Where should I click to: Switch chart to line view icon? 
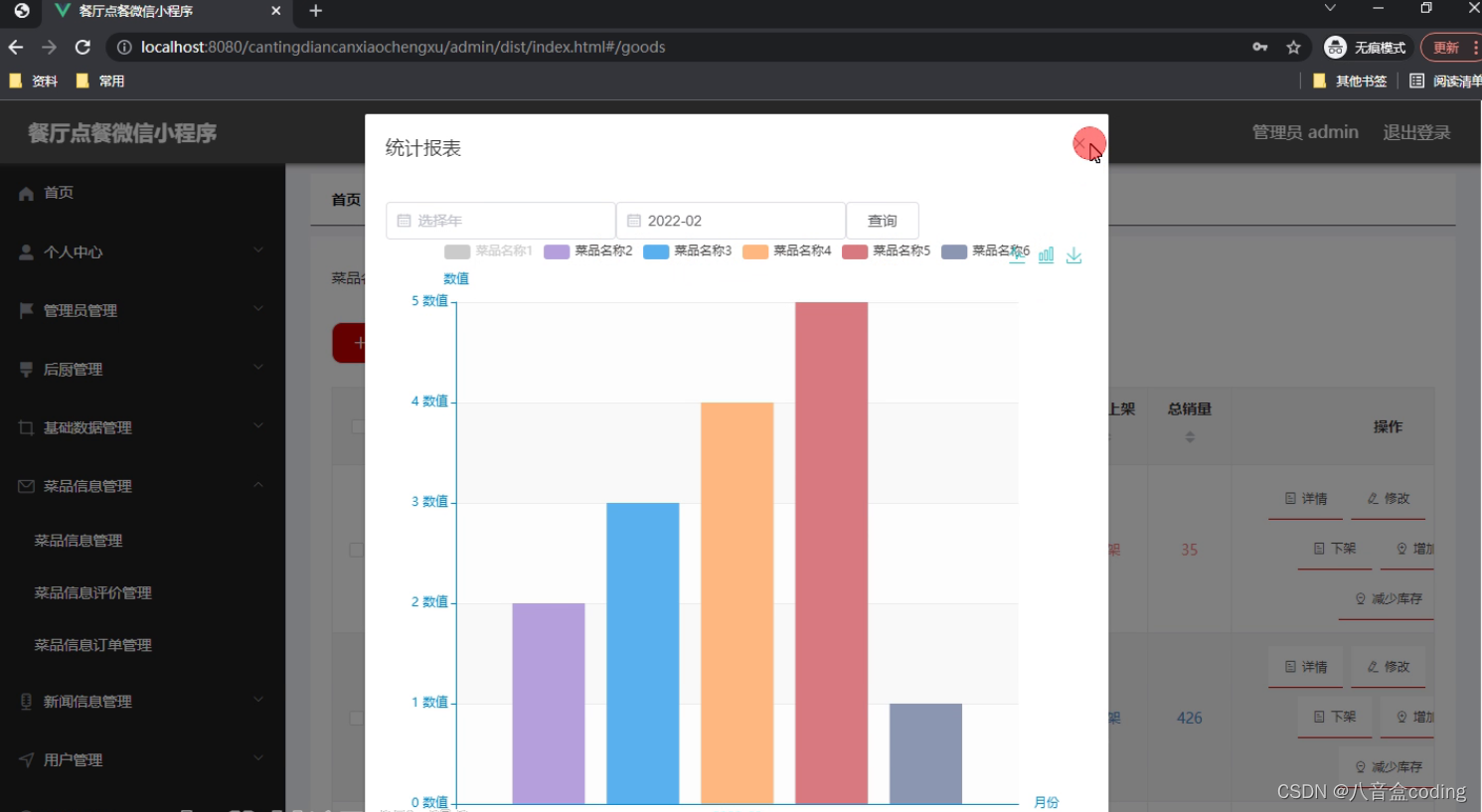click(x=1019, y=255)
